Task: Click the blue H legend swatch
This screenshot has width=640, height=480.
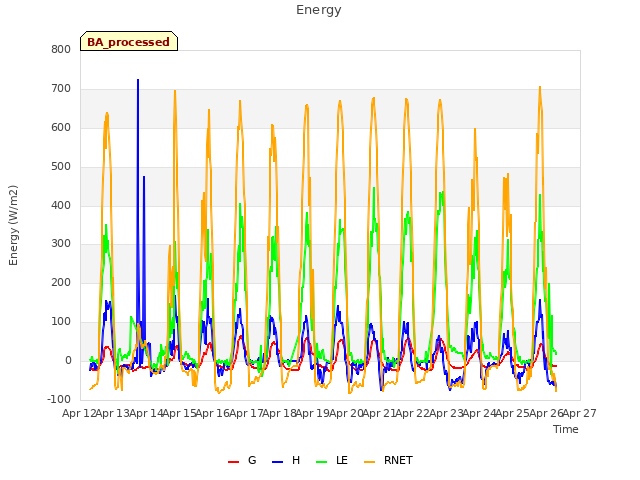Action: click(277, 462)
